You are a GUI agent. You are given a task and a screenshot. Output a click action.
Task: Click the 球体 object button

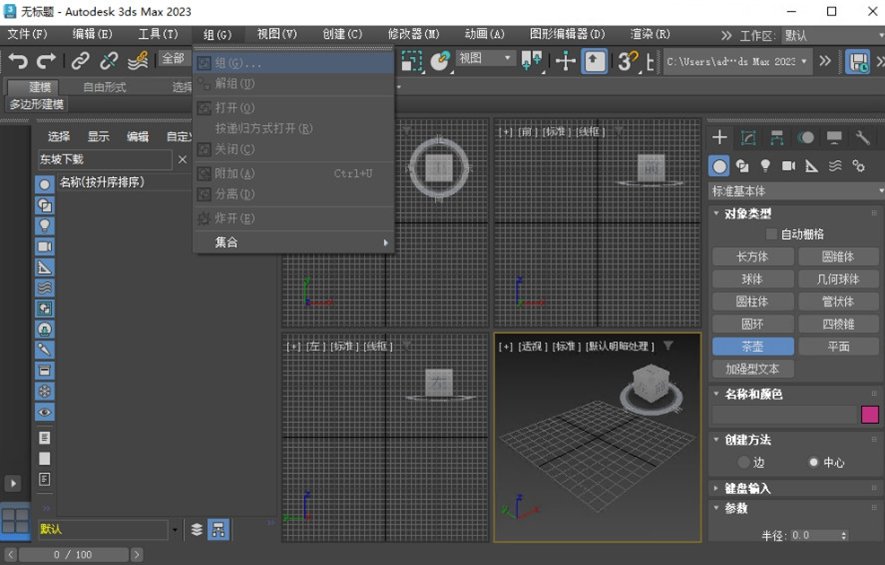click(x=753, y=279)
